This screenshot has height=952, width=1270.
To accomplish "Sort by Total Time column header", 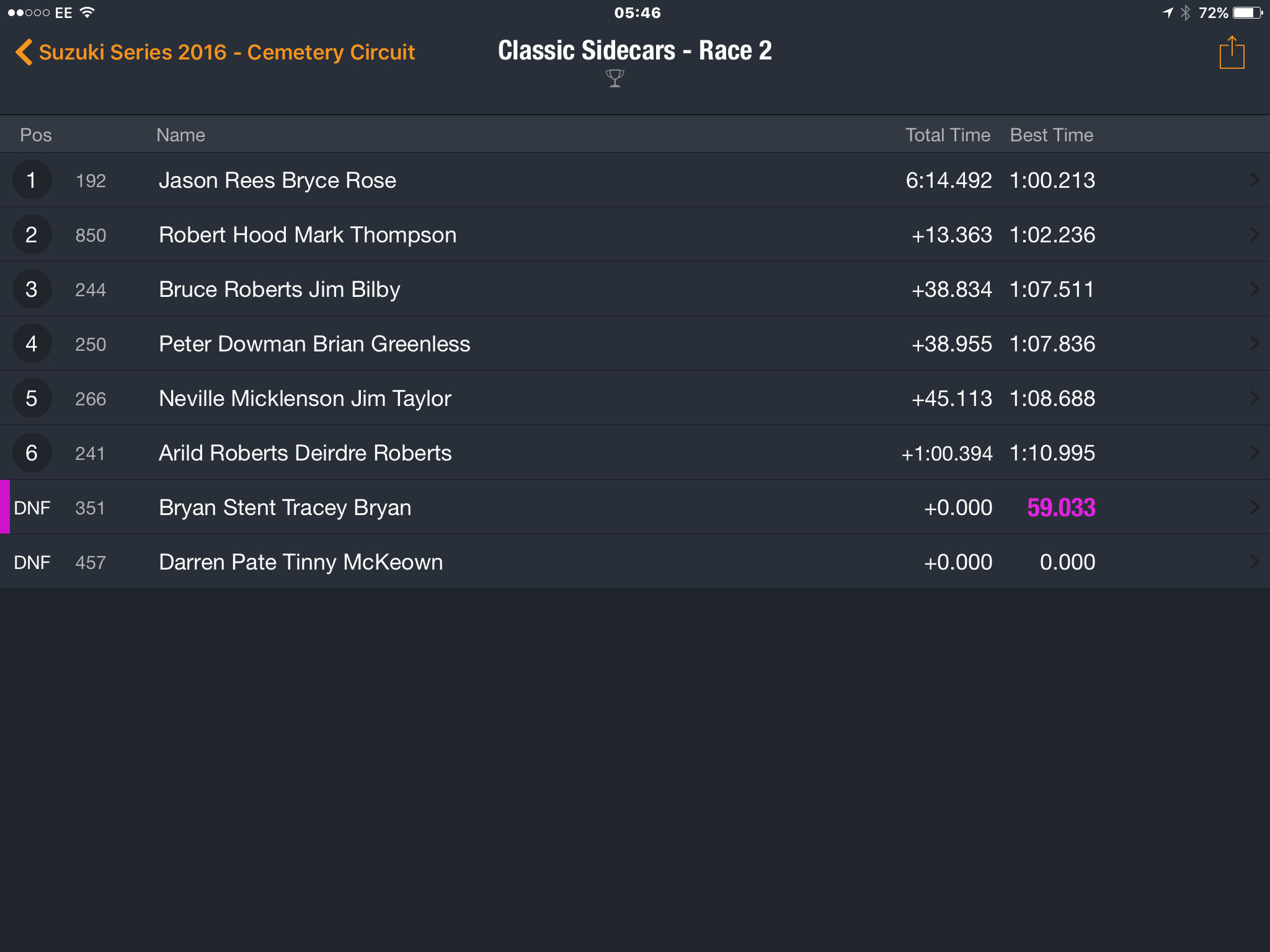I will [x=948, y=134].
